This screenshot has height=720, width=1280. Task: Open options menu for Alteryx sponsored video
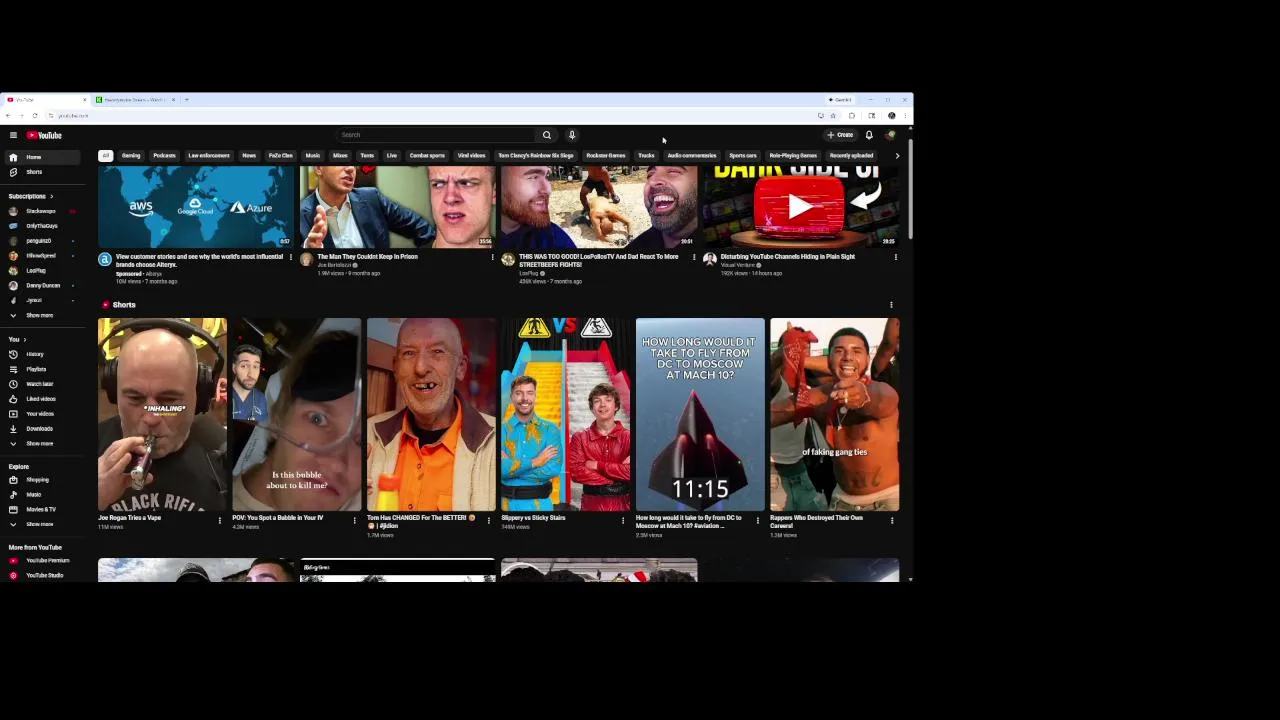click(291, 257)
